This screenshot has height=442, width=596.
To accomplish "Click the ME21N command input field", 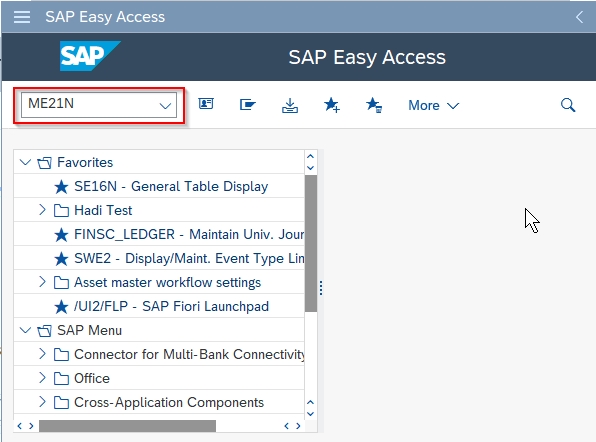I will [x=99, y=105].
